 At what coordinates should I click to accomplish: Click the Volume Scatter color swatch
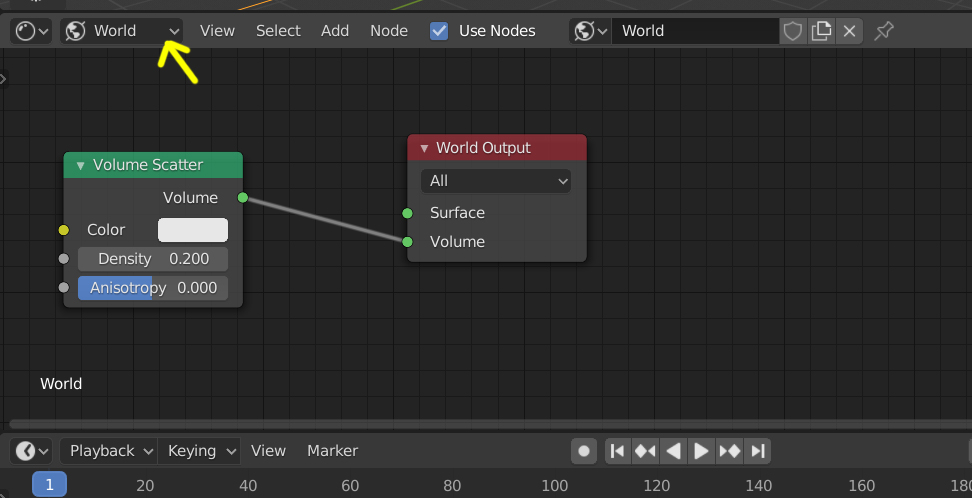coord(193,230)
